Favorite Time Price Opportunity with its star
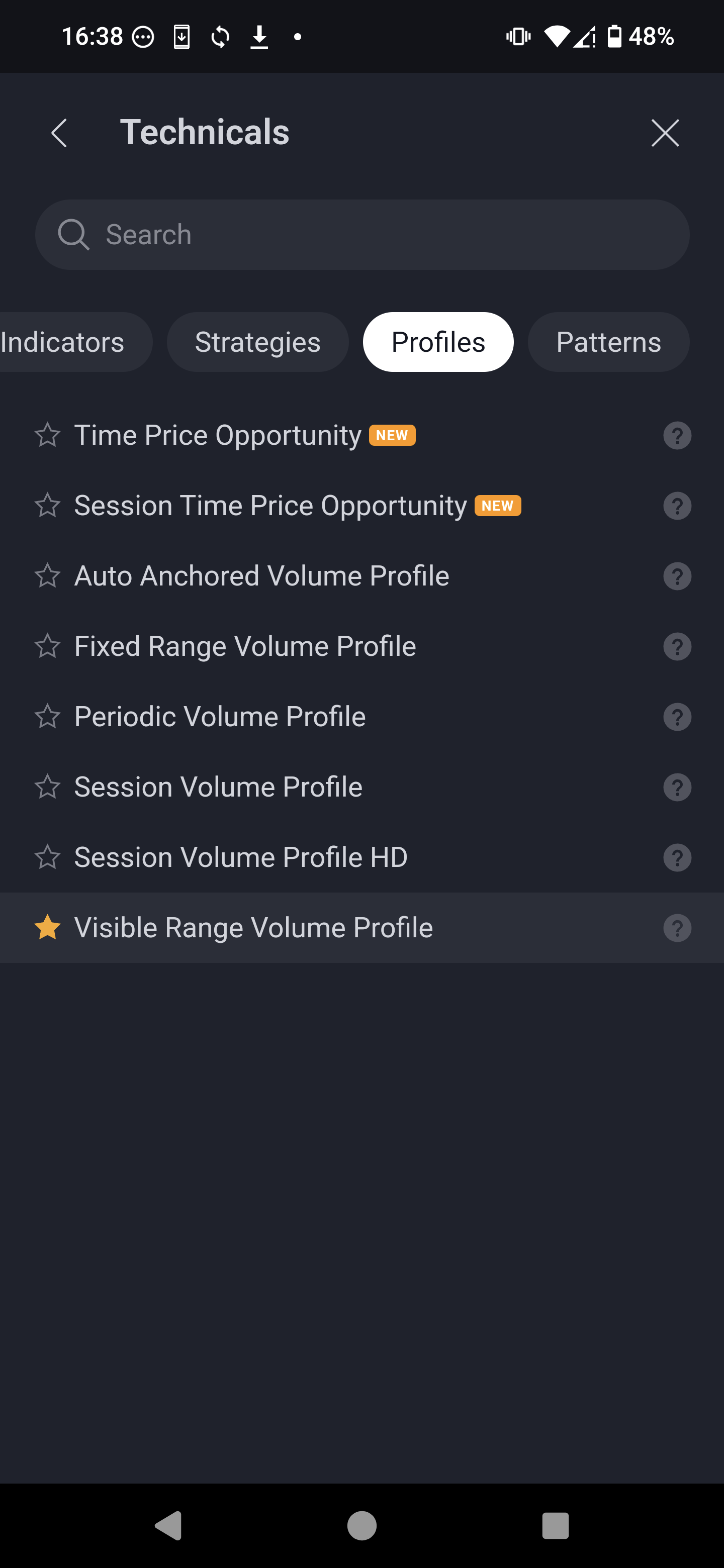The image size is (724, 1568). tap(47, 435)
